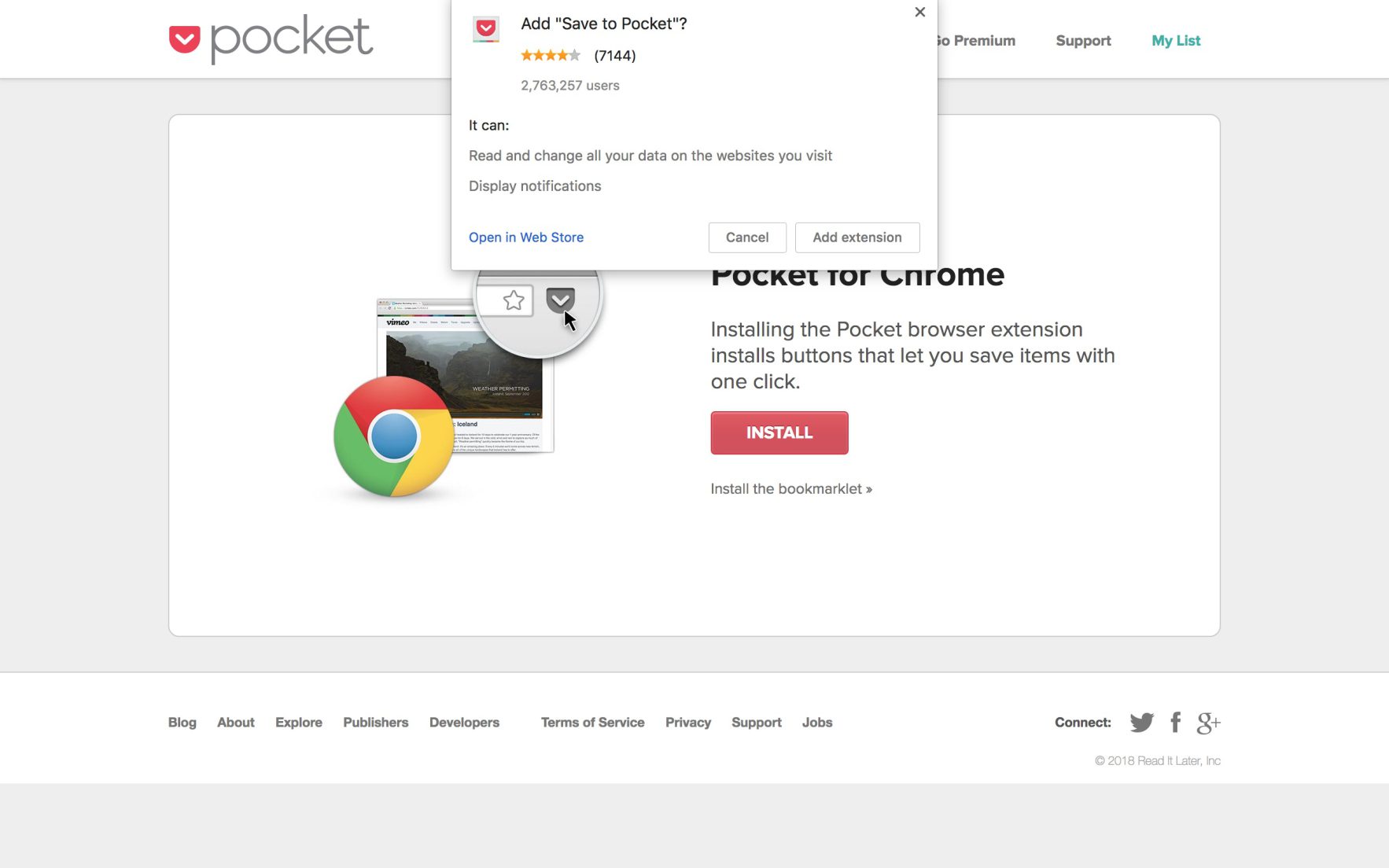Open in Web Store link
This screenshot has width=1389, height=868.
click(x=525, y=237)
